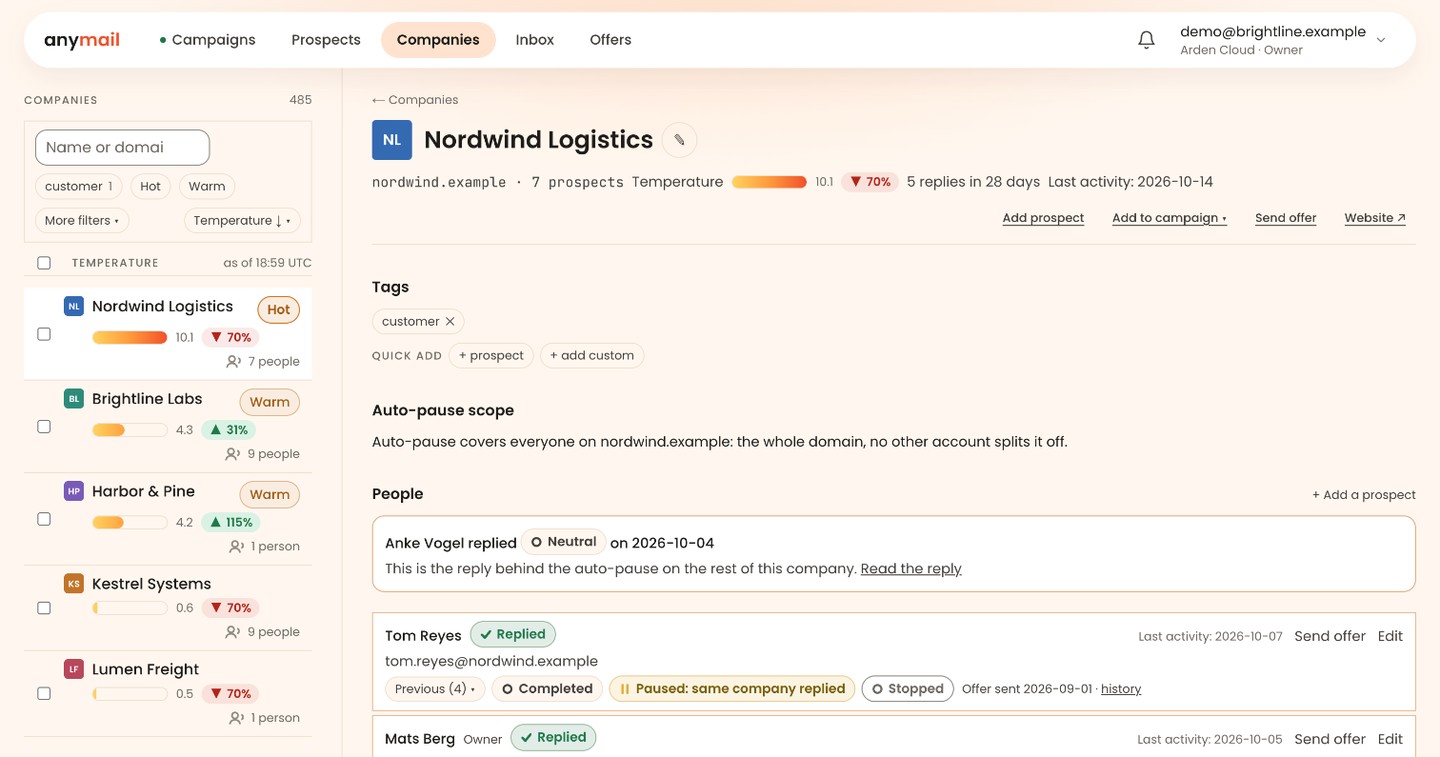Navigate to the Offers tab

pyautogui.click(x=611, y=40)
